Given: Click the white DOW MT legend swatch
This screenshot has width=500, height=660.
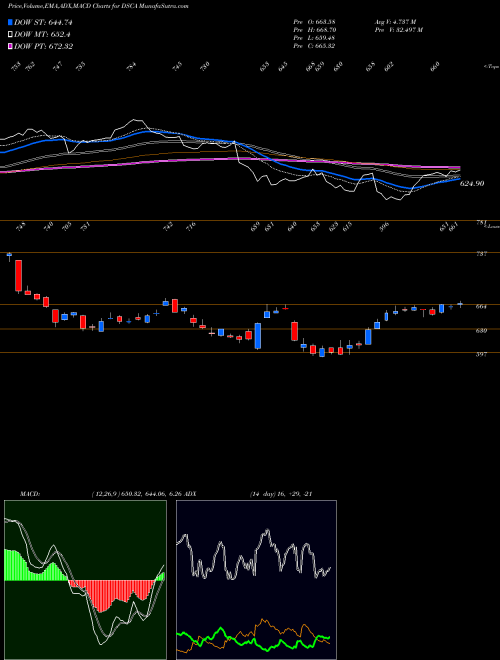Looking at the screenshot, I should click(x=10, y=34).
